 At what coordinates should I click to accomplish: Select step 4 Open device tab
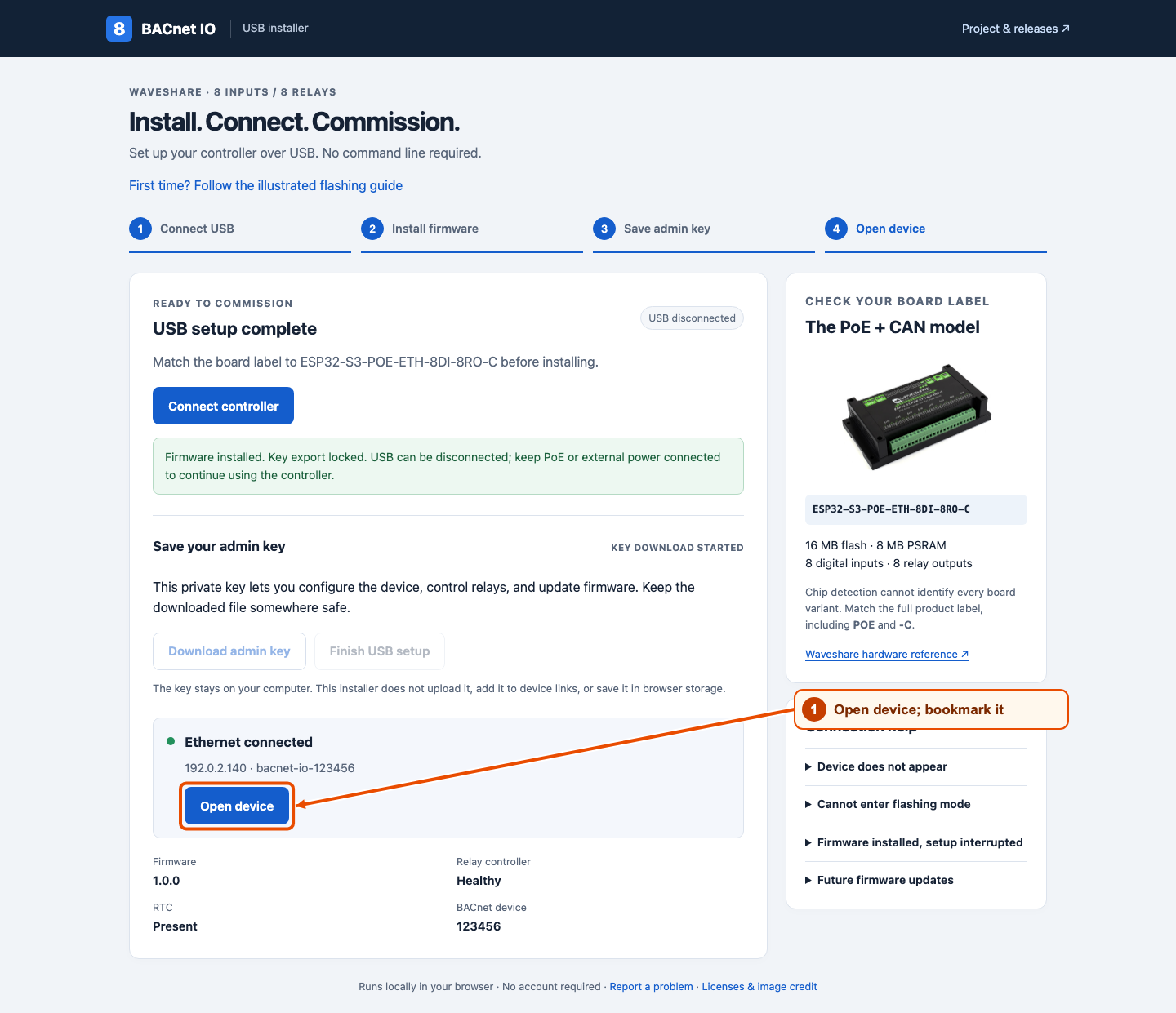936,229
